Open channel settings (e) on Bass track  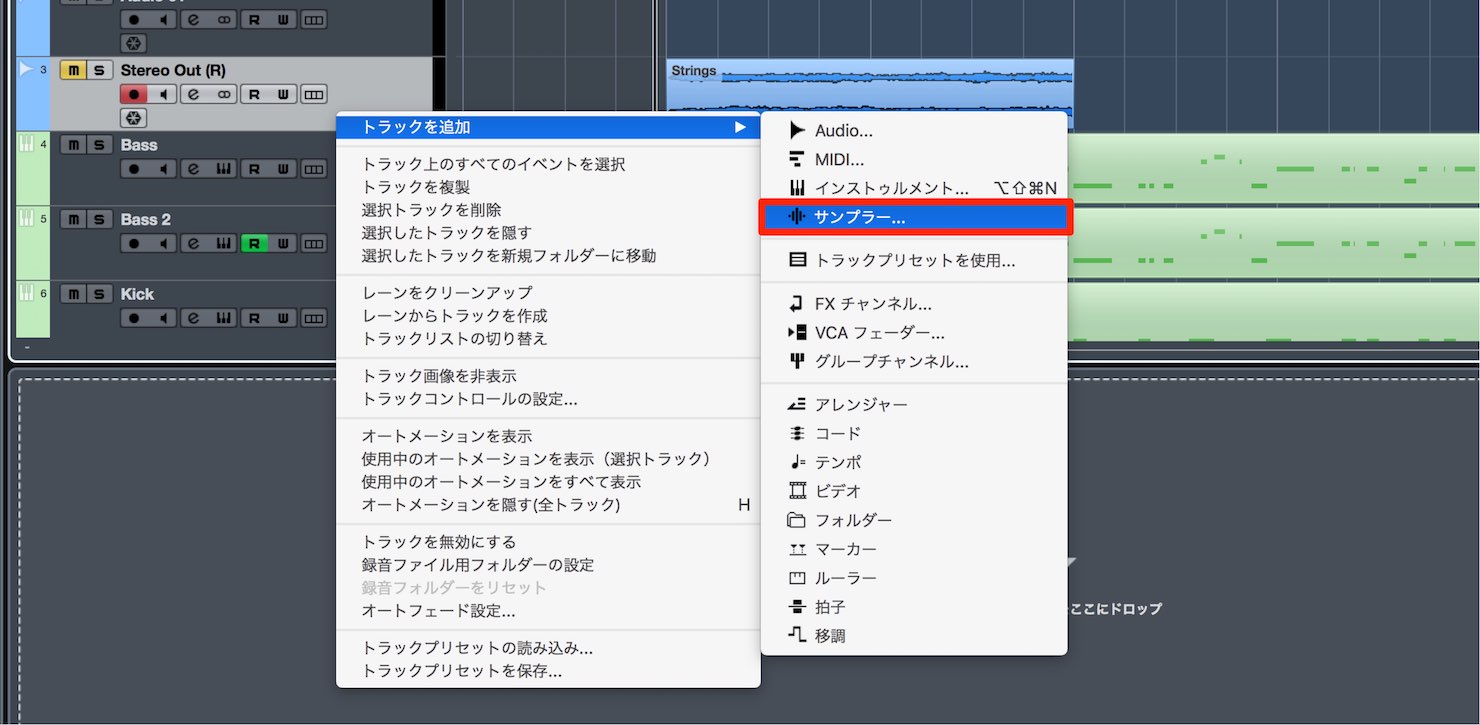click(193, 169)
